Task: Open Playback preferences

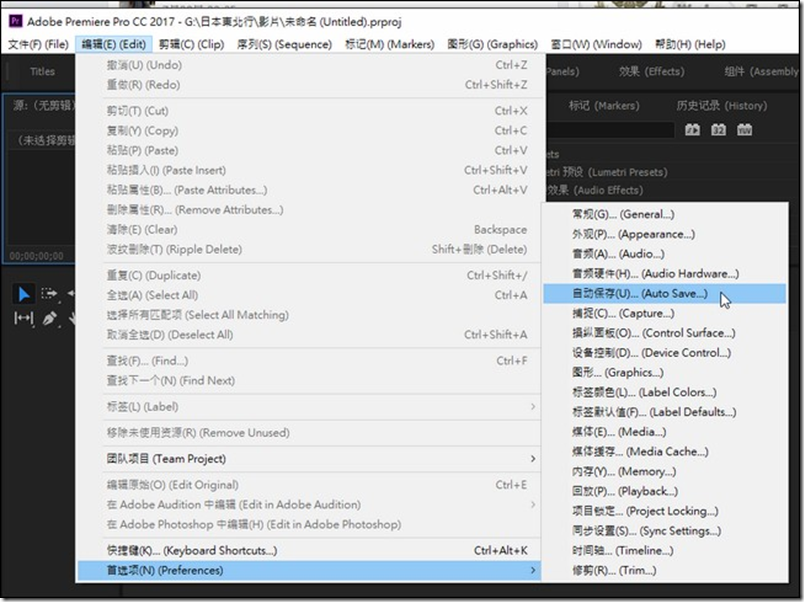Action: [665, 491]
